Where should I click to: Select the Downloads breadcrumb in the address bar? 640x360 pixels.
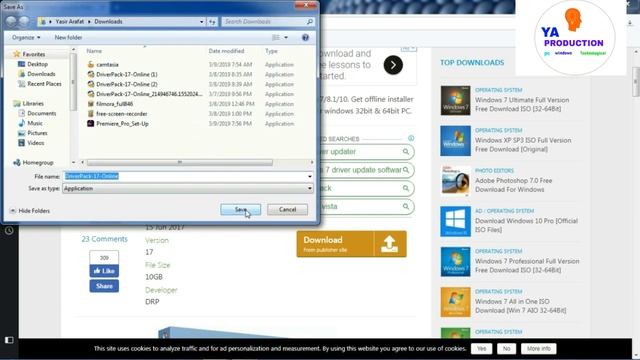[108, 22]
